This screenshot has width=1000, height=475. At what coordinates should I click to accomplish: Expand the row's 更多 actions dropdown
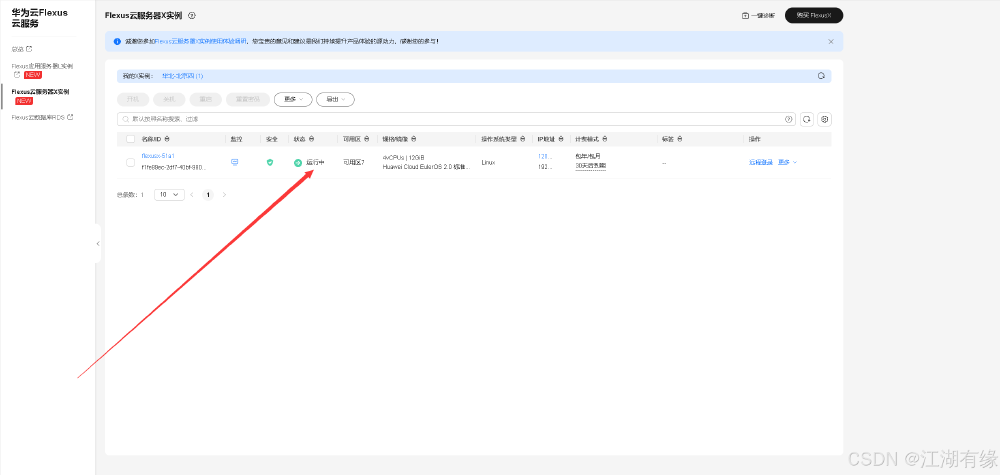(788, 163)
